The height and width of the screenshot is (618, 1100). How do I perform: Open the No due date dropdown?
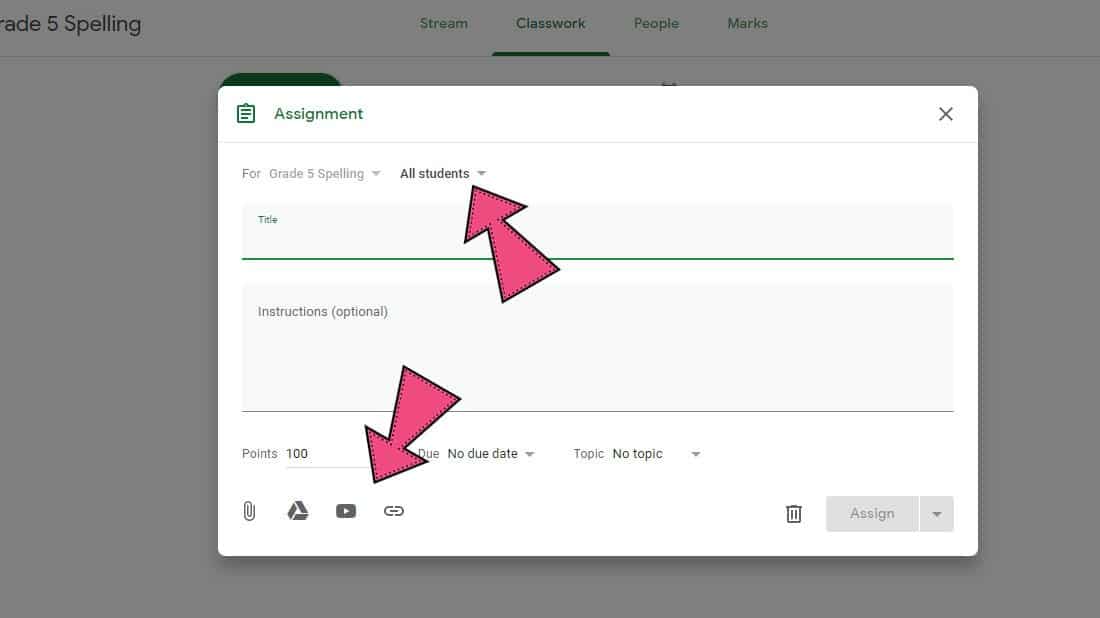[x=490, y=454]
